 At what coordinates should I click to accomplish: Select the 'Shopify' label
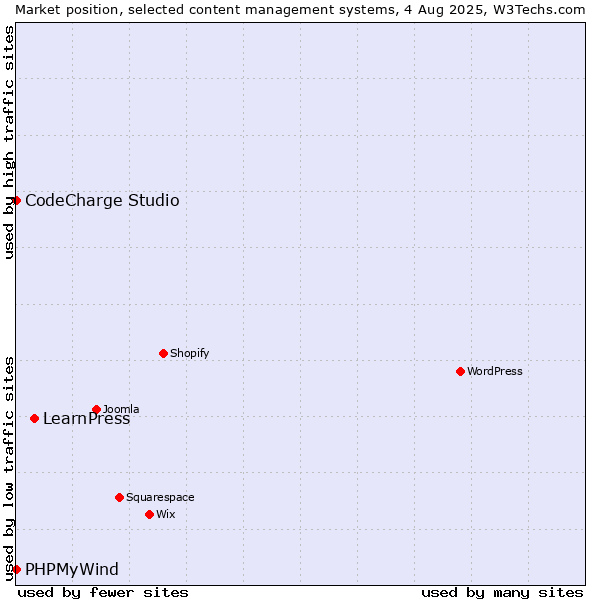click(189, 354)
